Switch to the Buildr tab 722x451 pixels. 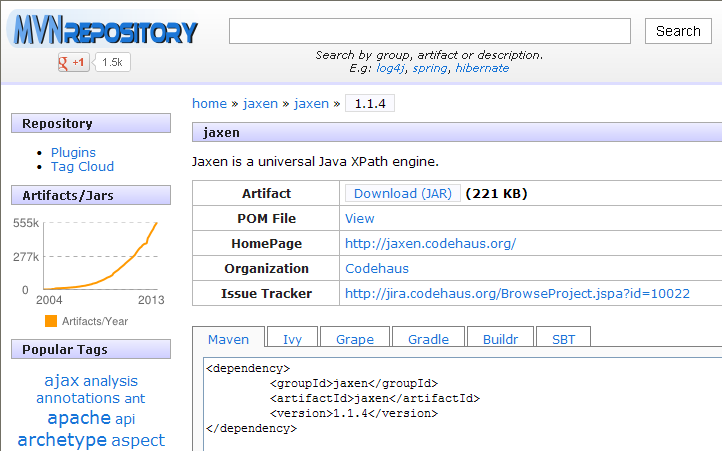coord(500,339)
